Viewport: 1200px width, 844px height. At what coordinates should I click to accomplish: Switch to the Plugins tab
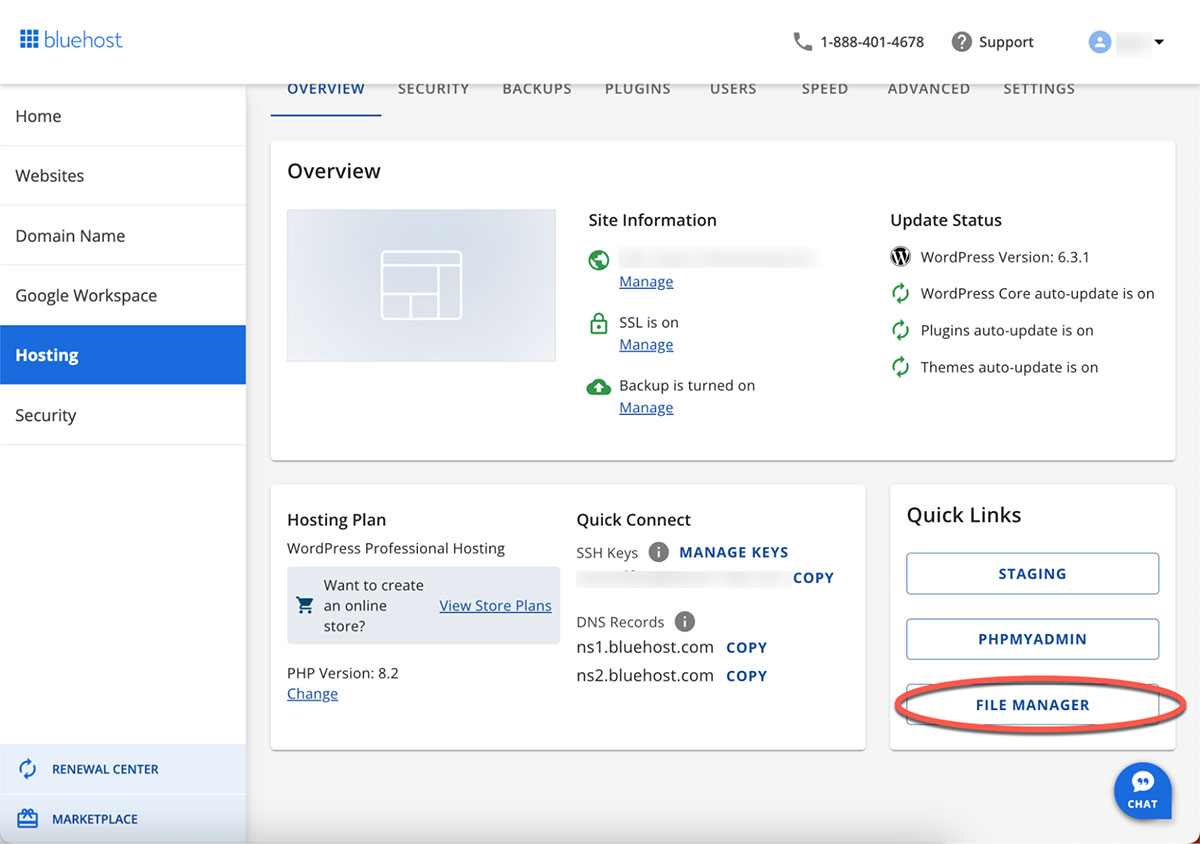(638, 89)
